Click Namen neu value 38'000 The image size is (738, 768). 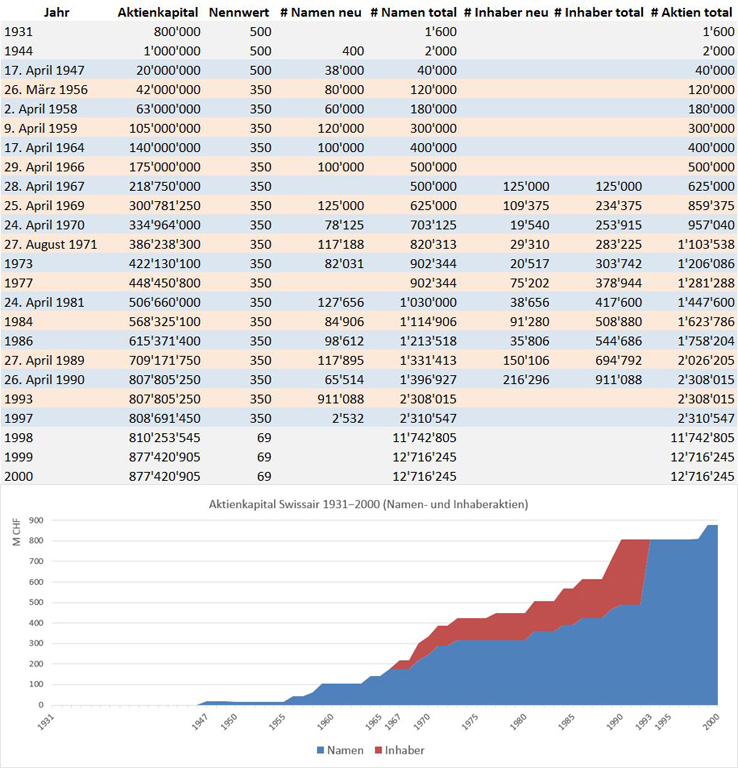point(344,70)
